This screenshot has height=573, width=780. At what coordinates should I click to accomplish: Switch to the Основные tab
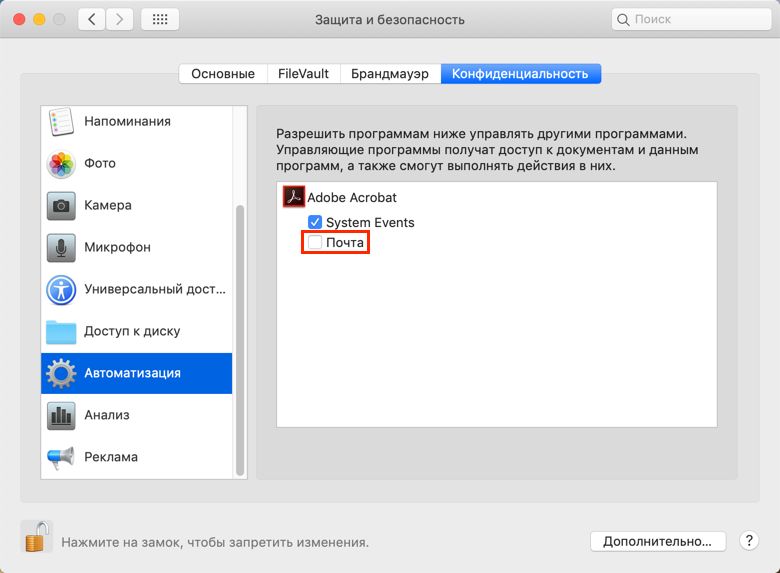click(x=223, y=74)
